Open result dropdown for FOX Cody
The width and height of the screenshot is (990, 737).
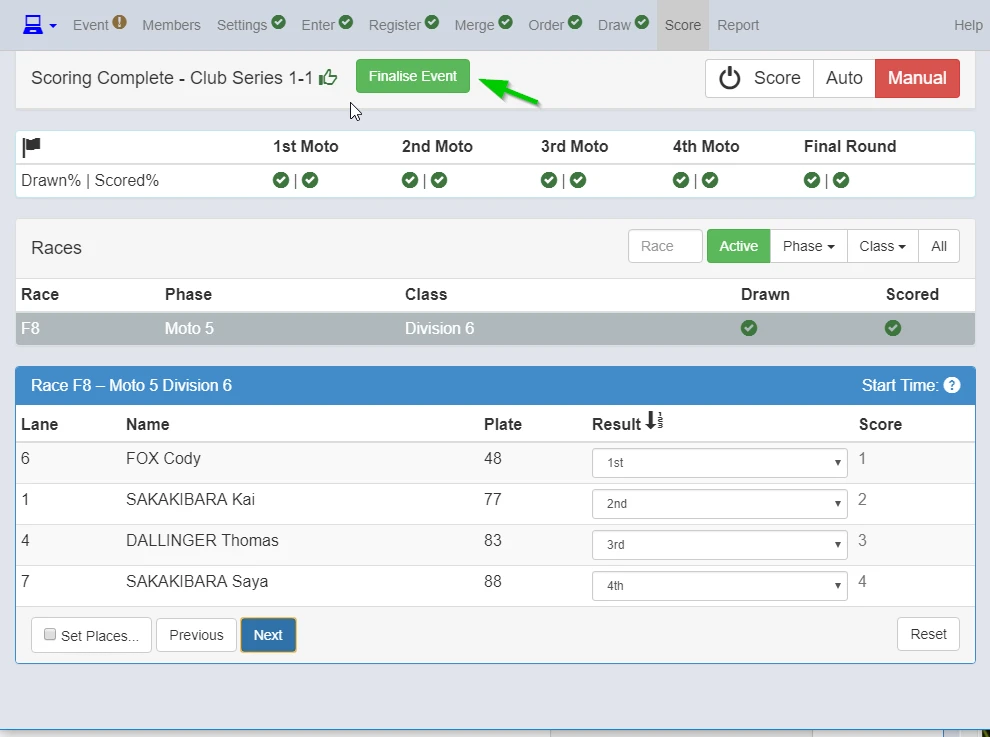[720, 463]
